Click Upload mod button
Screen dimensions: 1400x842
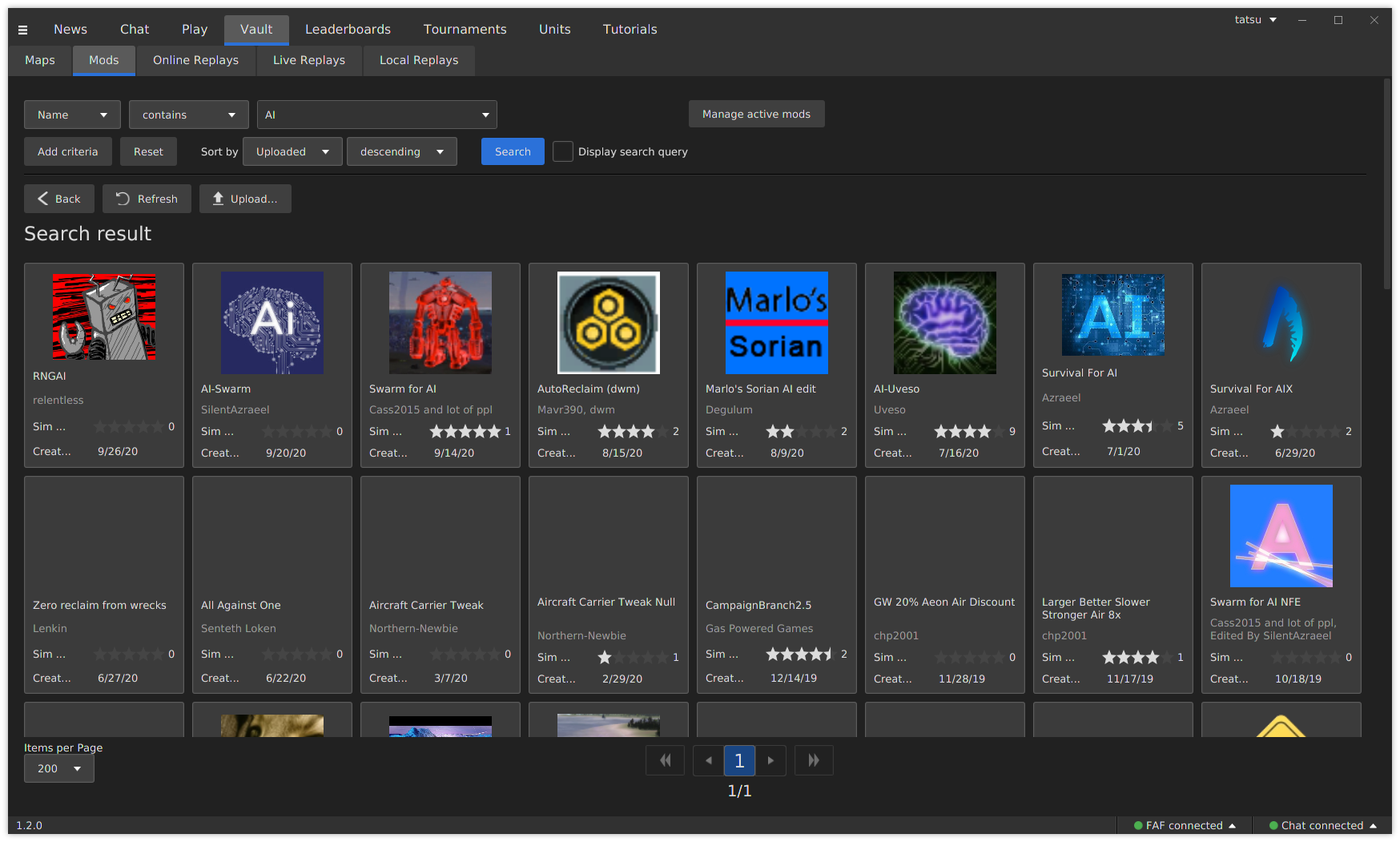coord(245,199)
